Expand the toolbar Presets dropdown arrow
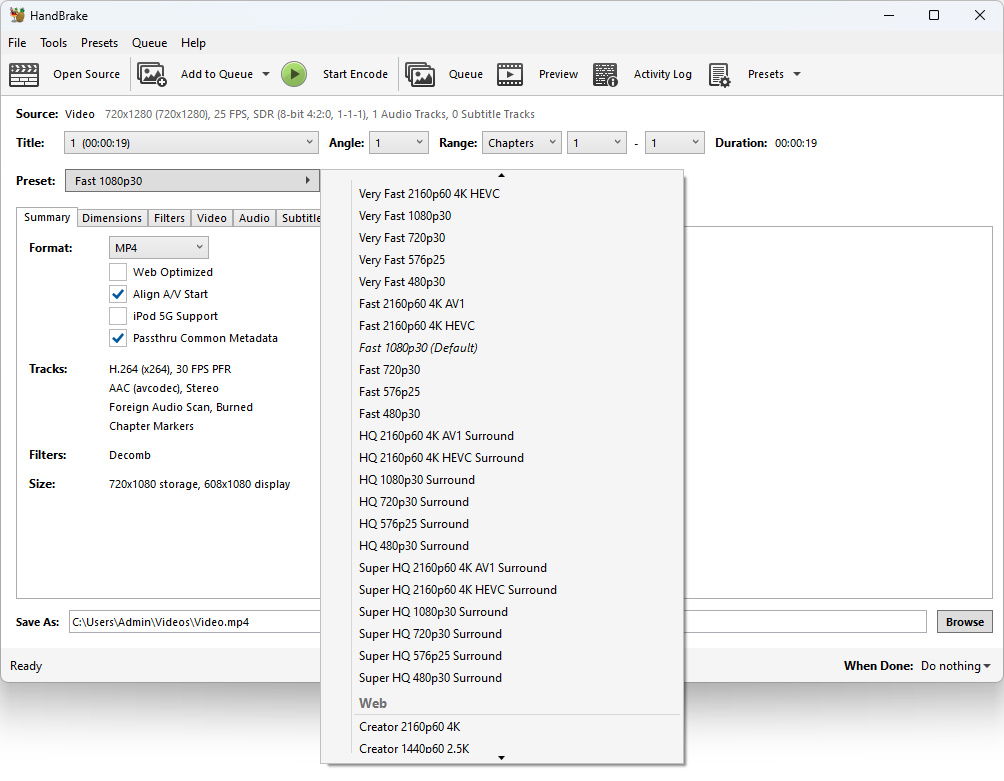This screenshot has width=1004, height=781. [x=797, y=74]
